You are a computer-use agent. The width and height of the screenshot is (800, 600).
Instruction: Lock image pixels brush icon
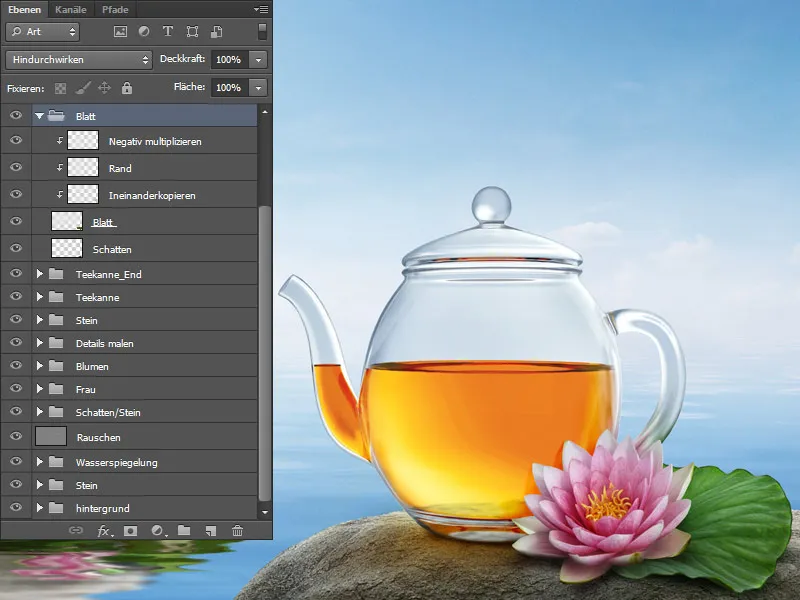[83, 88]
